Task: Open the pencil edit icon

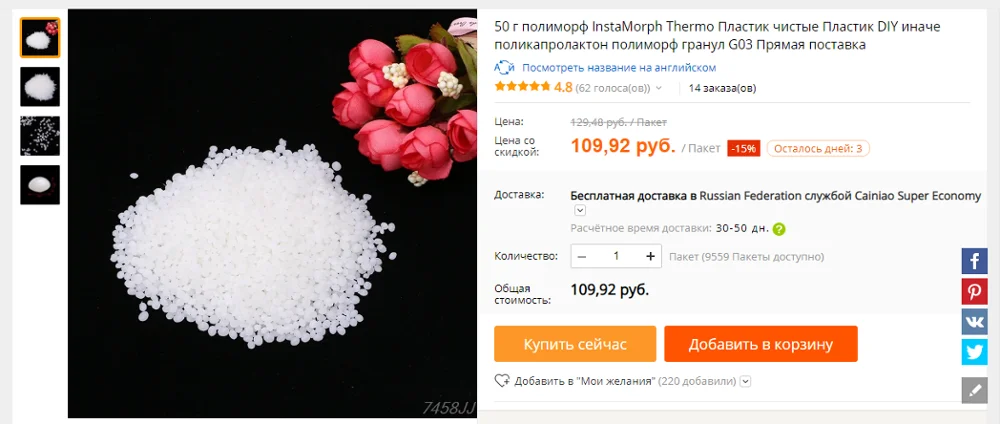Action: [974, 390]
